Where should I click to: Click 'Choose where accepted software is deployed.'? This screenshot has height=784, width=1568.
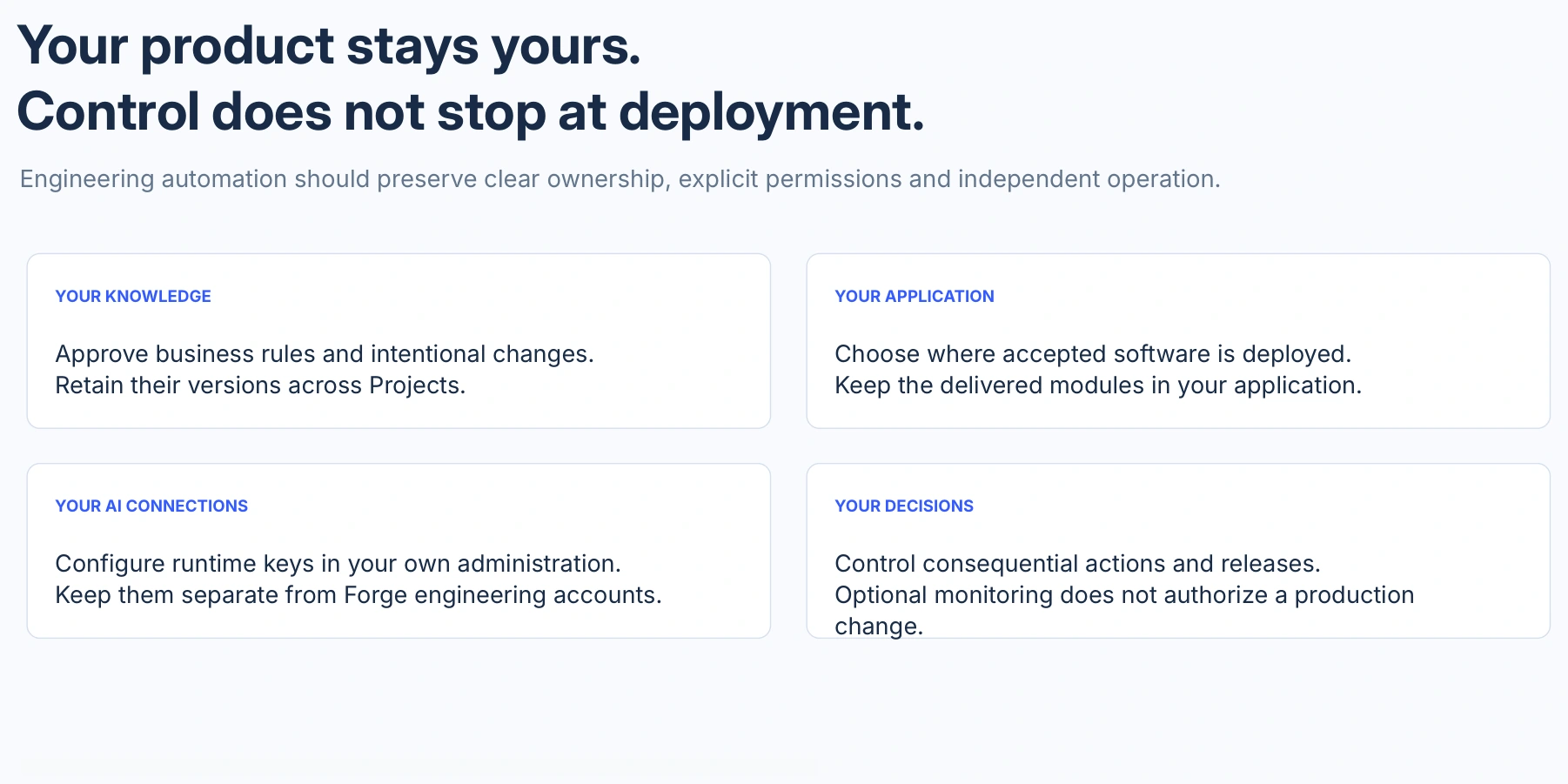pyautogui.click(x=1093, y=354)
